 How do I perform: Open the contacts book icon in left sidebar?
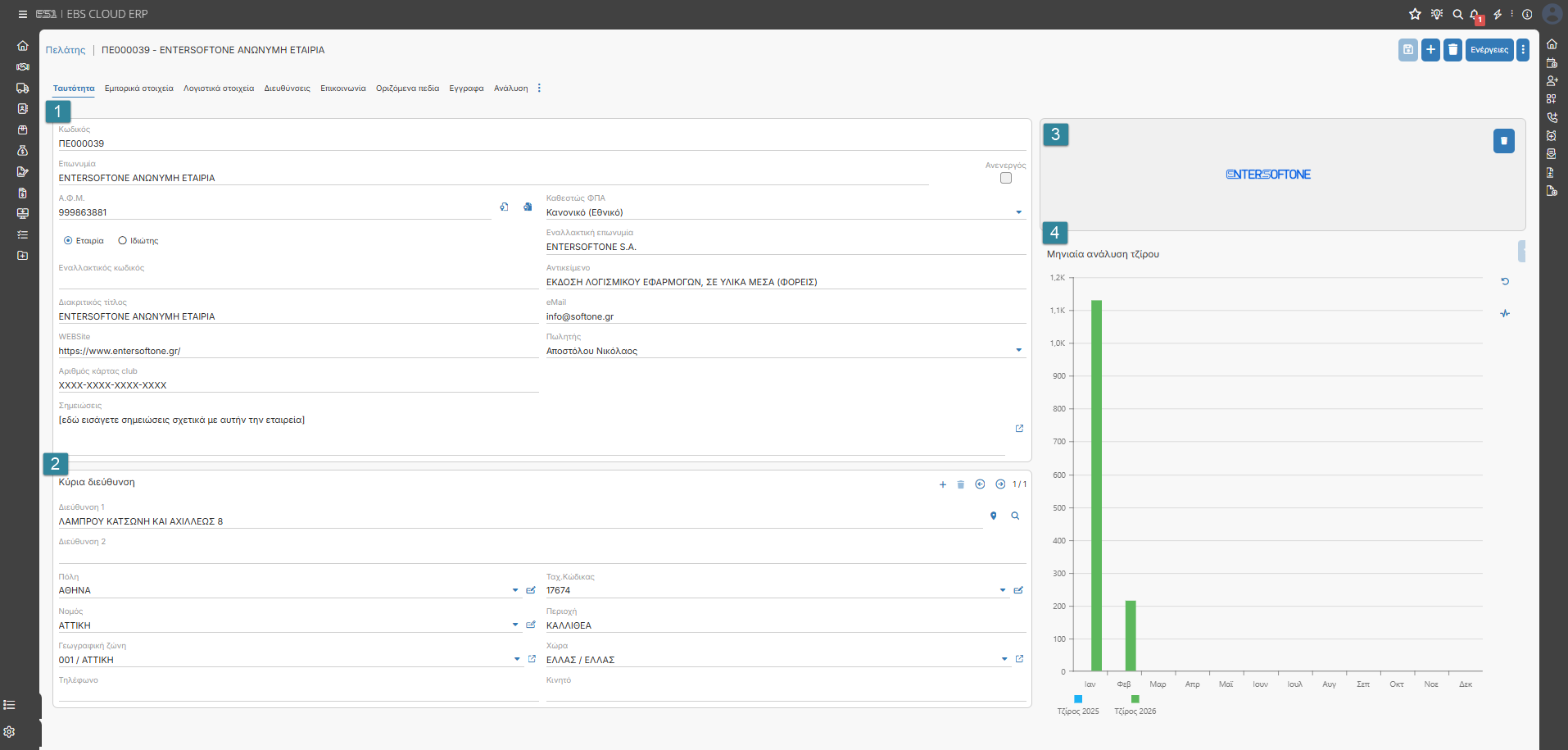coord(23,108)
